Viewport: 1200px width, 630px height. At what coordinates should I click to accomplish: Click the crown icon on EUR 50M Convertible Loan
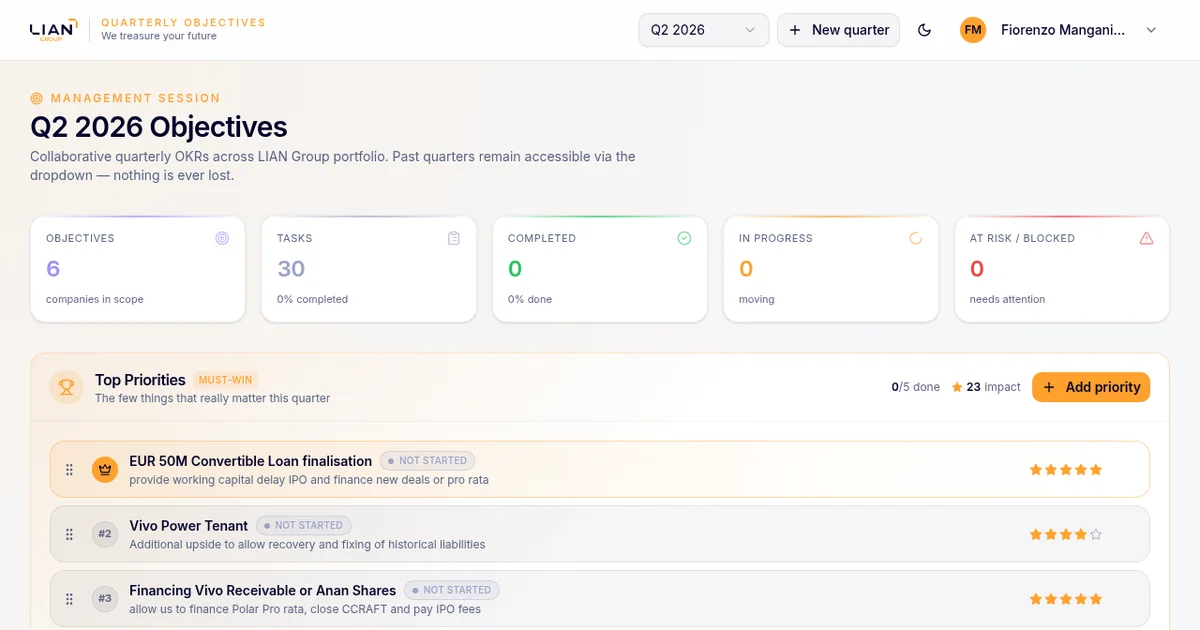point(105,469)
